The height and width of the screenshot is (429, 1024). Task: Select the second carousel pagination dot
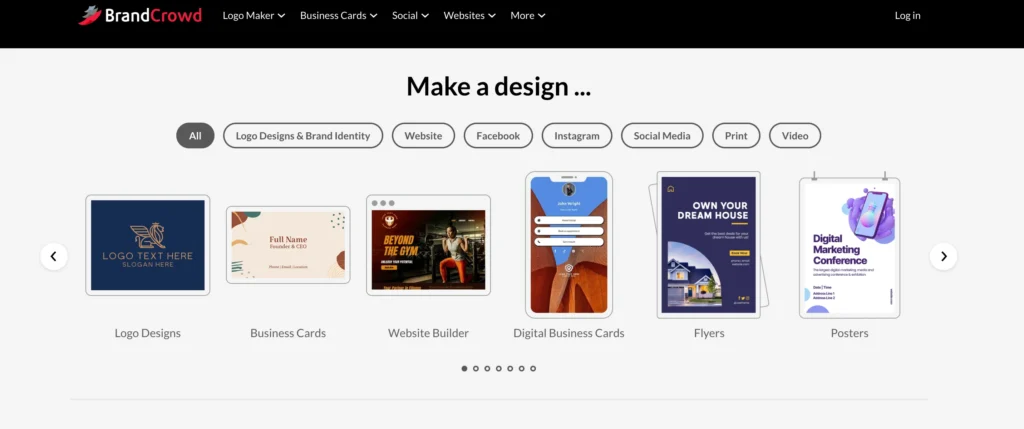[476, 368]
